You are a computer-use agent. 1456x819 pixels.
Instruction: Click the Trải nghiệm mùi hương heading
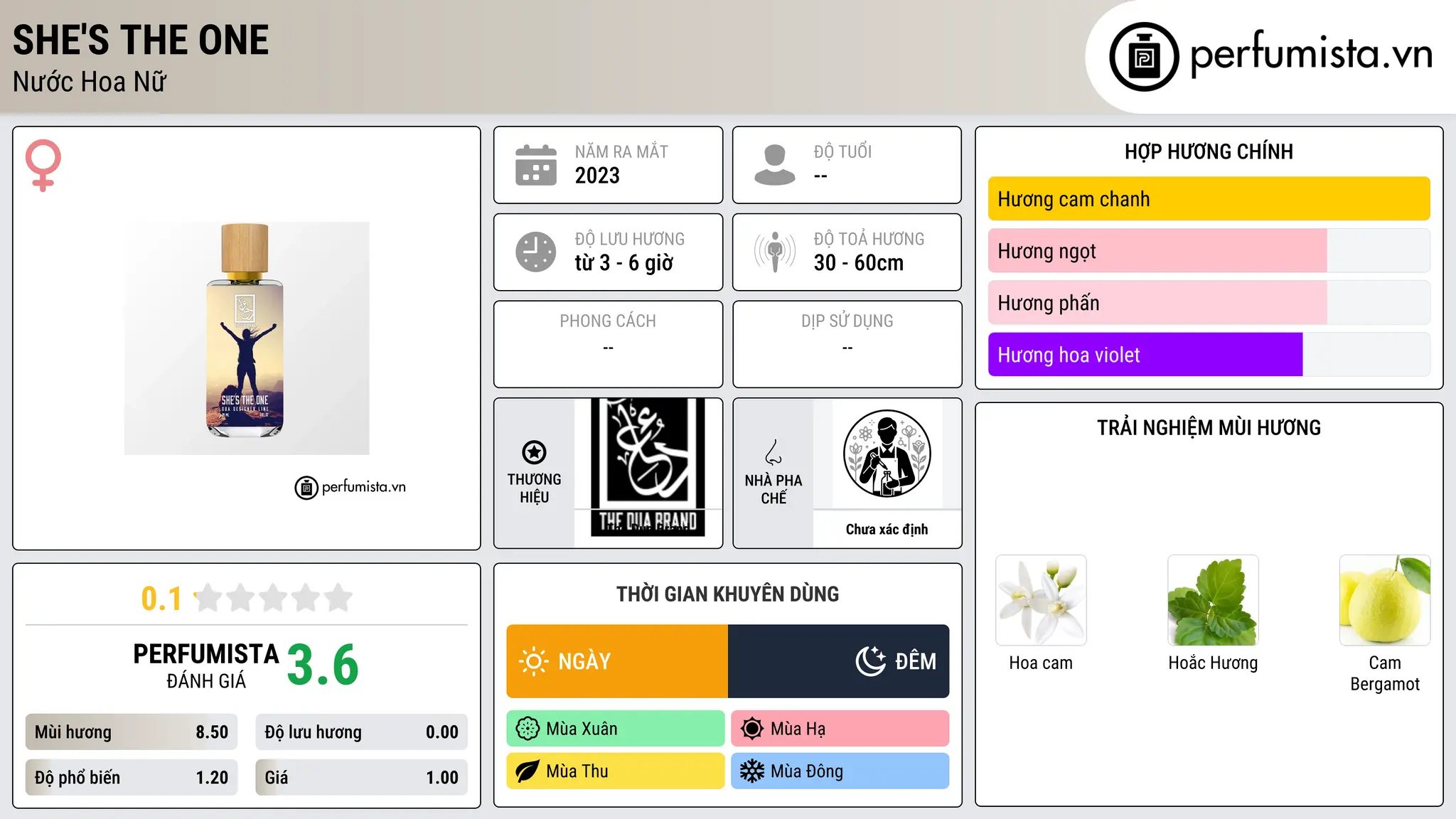(1209, 428)
